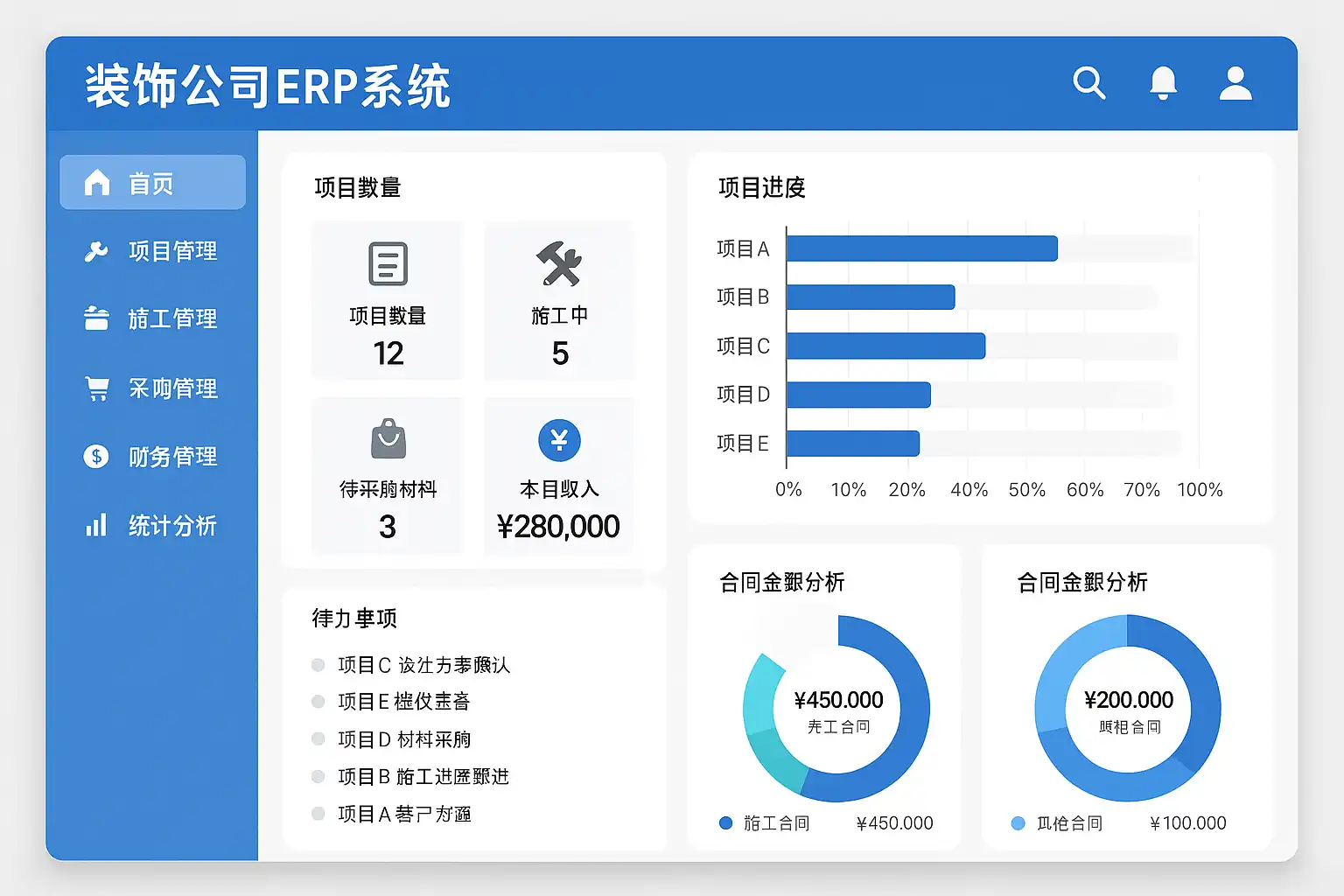Click the 项目C progress bar in the chart
Screen dimensions: 1344x896
tap(886, 346)
